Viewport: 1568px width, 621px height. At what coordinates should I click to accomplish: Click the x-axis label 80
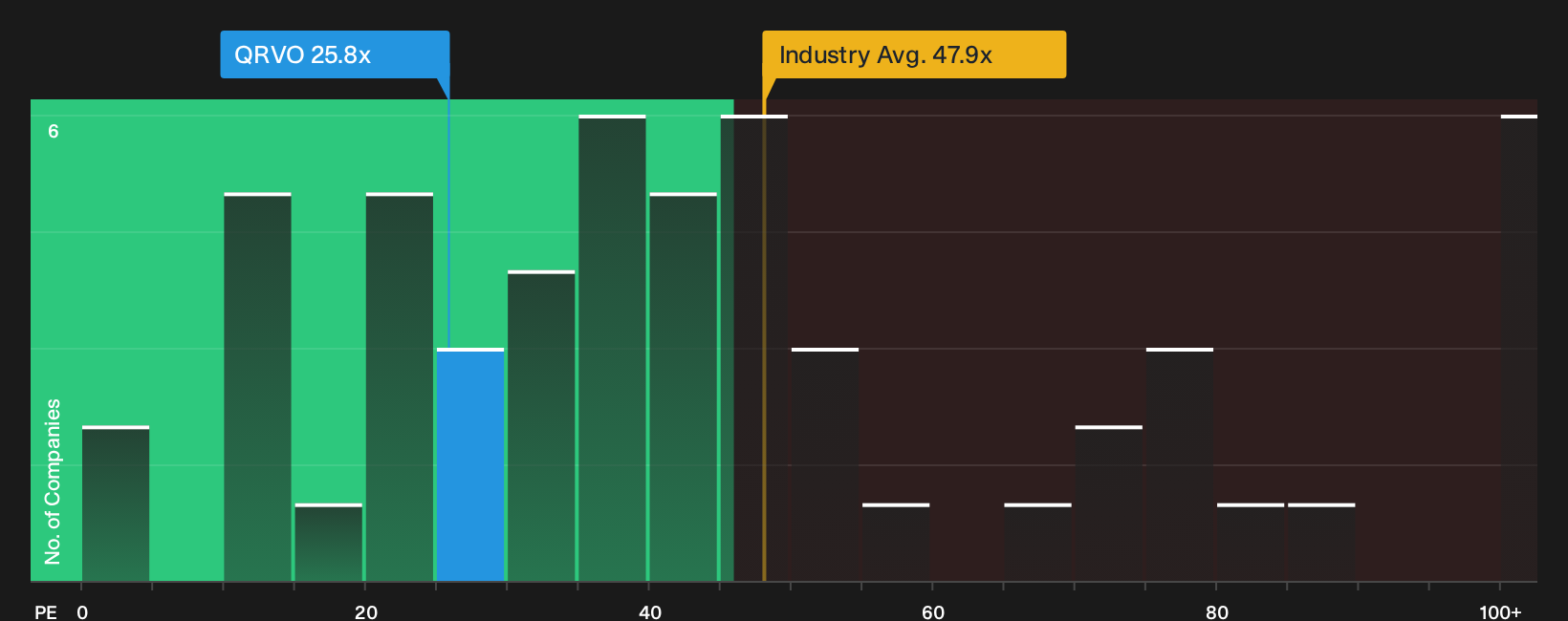tap(1217, 611)
